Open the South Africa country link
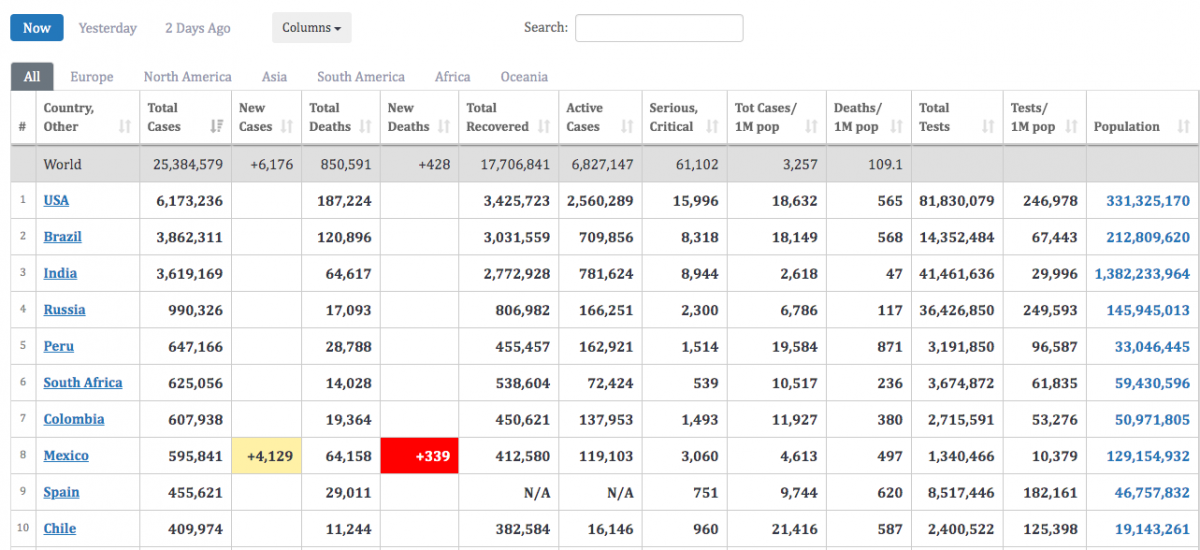1200x550 pixels. coord(83,382)
